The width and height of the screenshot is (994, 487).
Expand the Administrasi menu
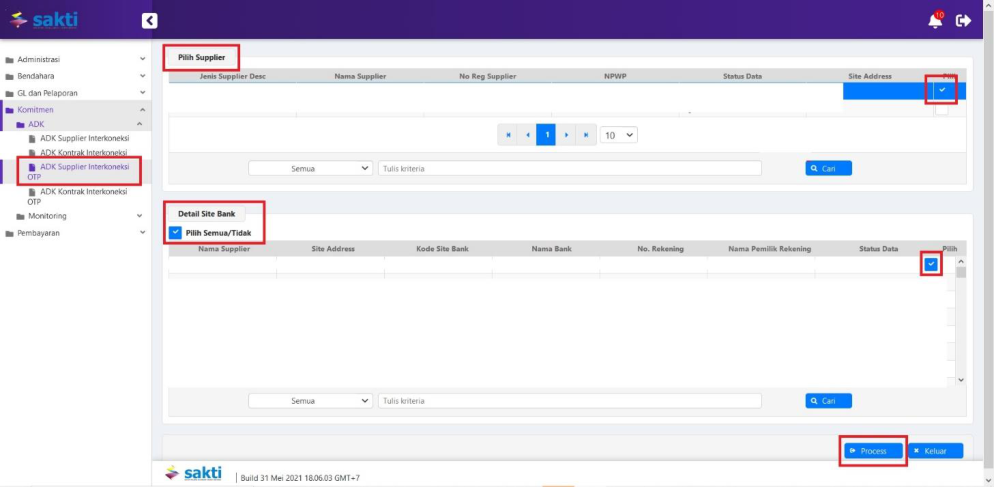[x=75, y=59]
